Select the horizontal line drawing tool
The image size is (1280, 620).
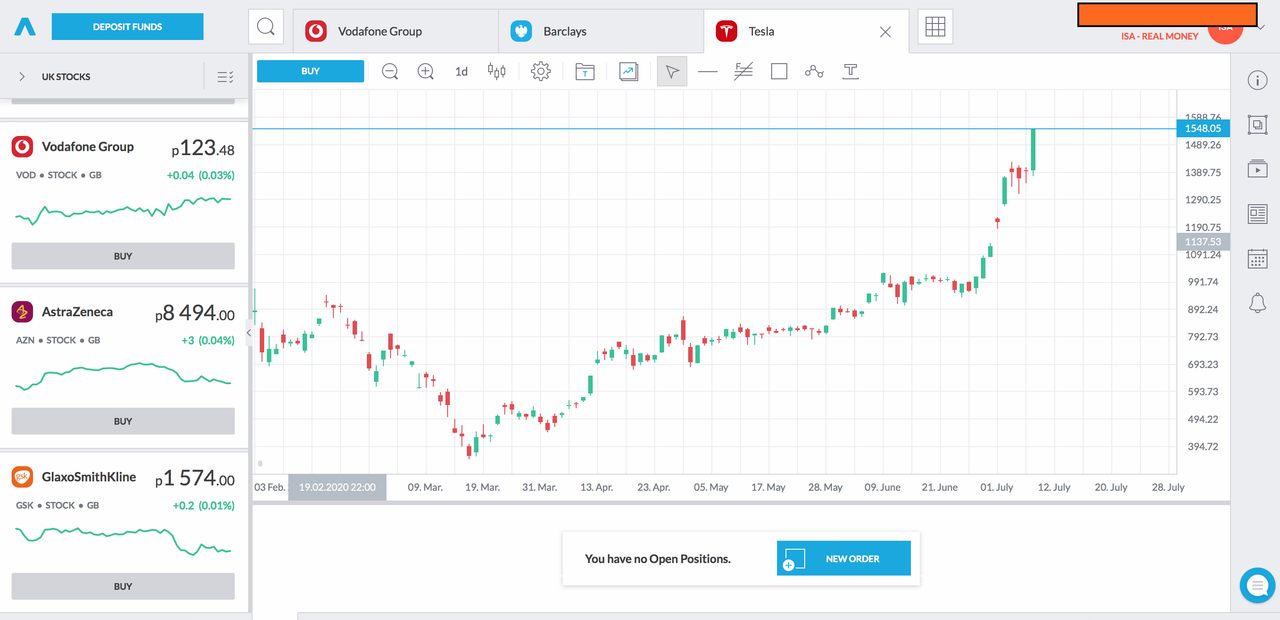(x=708, y=71)
